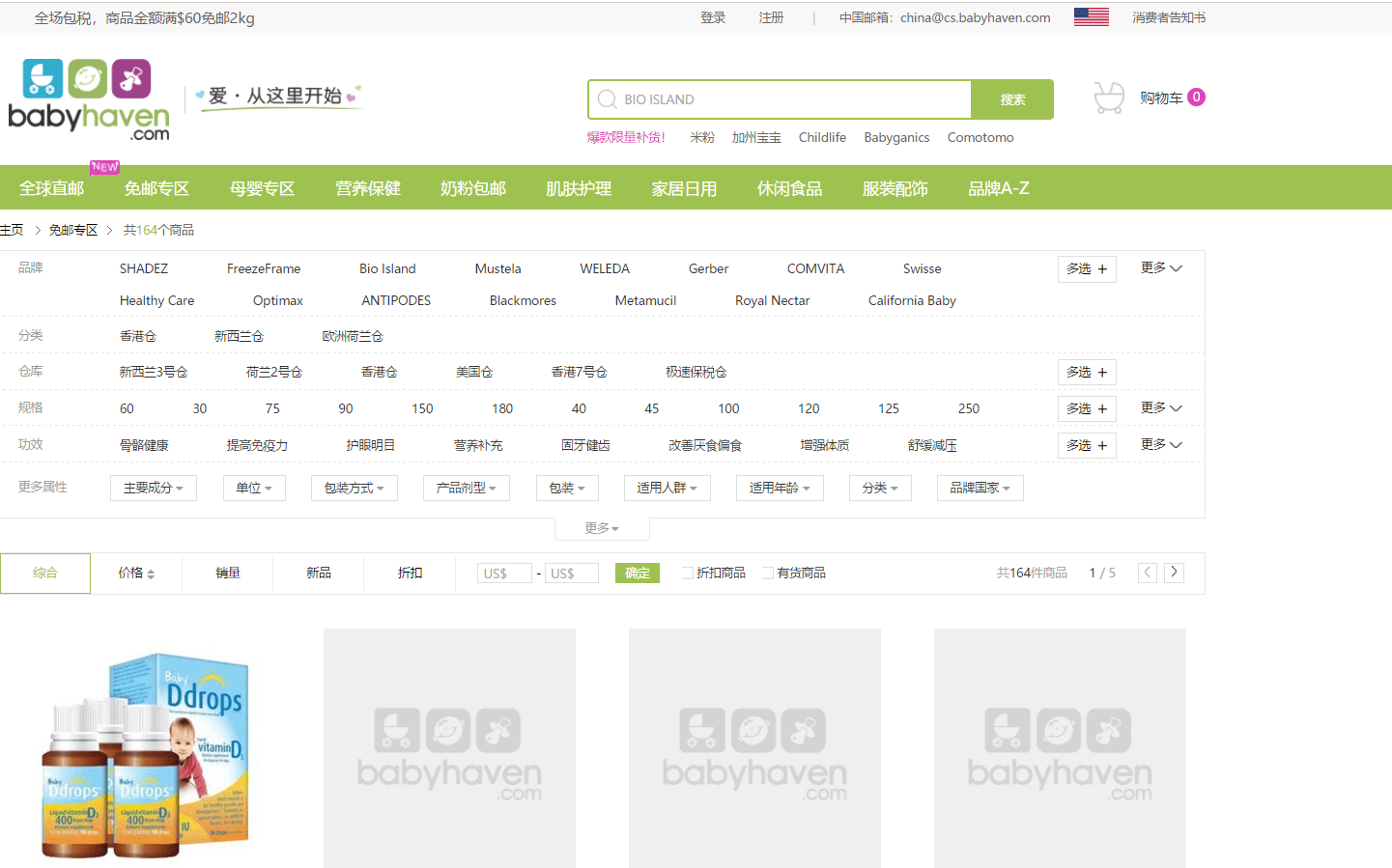Open the Baby Ddrops product thumbnail
1392x868 pixels.
pos(145,753)
